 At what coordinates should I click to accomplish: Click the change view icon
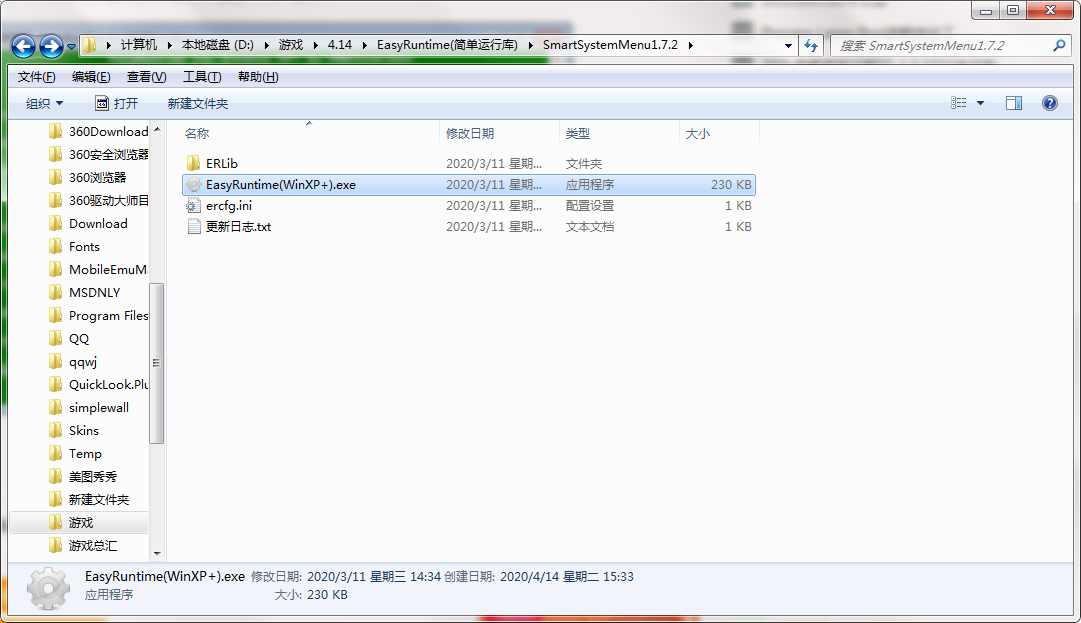pyautogui.click(x=958, y=103)
